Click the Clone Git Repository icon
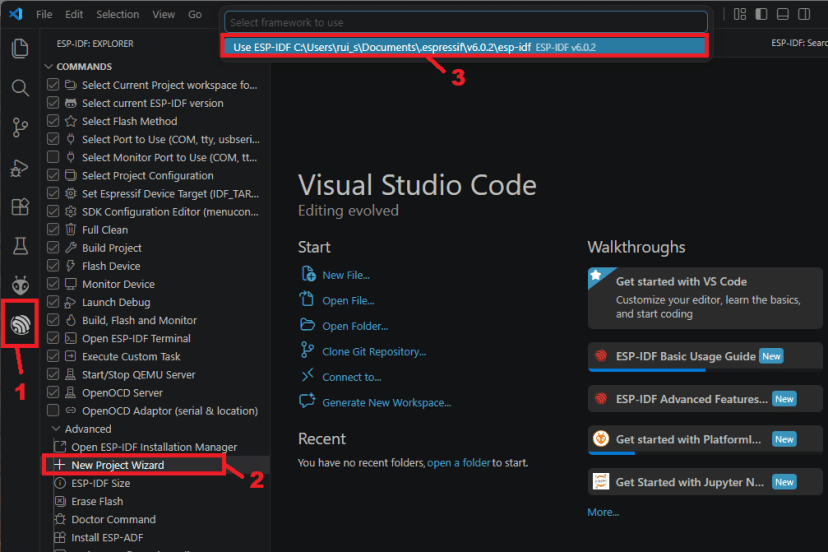 click(307, 350)
